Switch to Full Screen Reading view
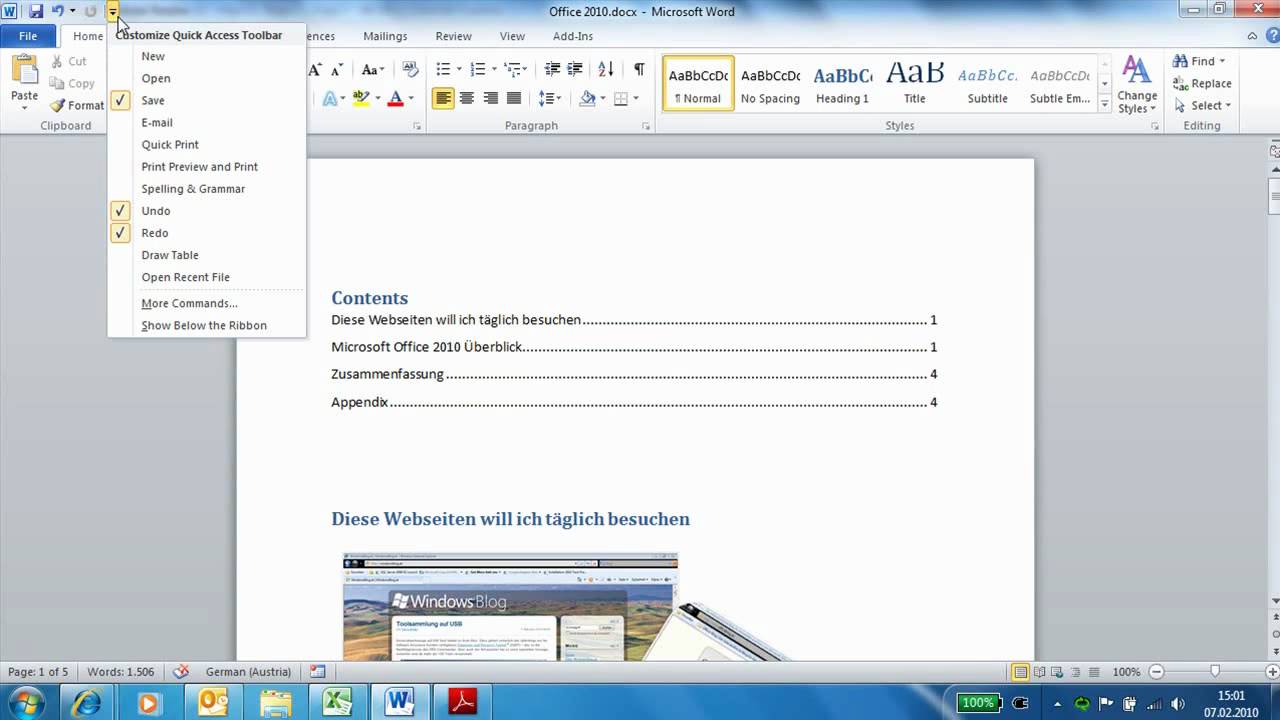This screenshot has width=1280, height=720. tap(1040, 672)
